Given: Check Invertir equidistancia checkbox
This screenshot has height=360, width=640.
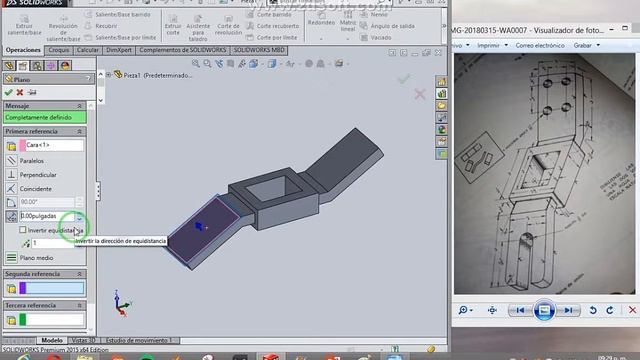Looking at the screenshot, I should tap(23, 230).
